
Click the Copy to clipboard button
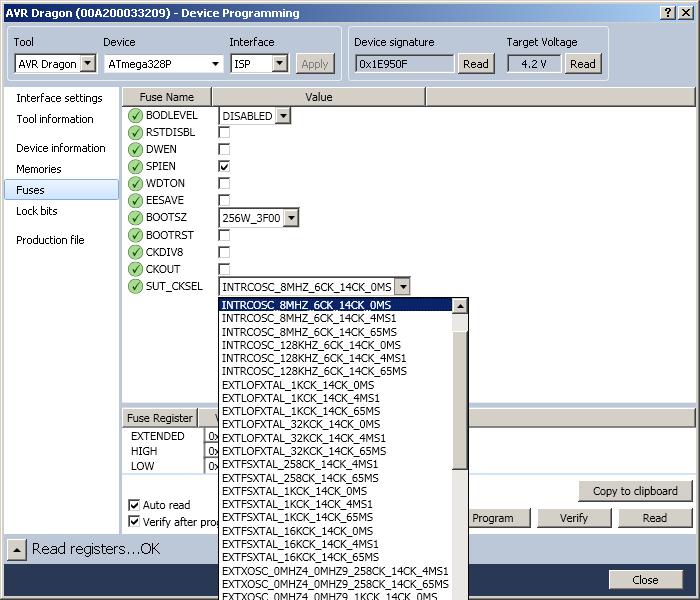click(635, 491)
